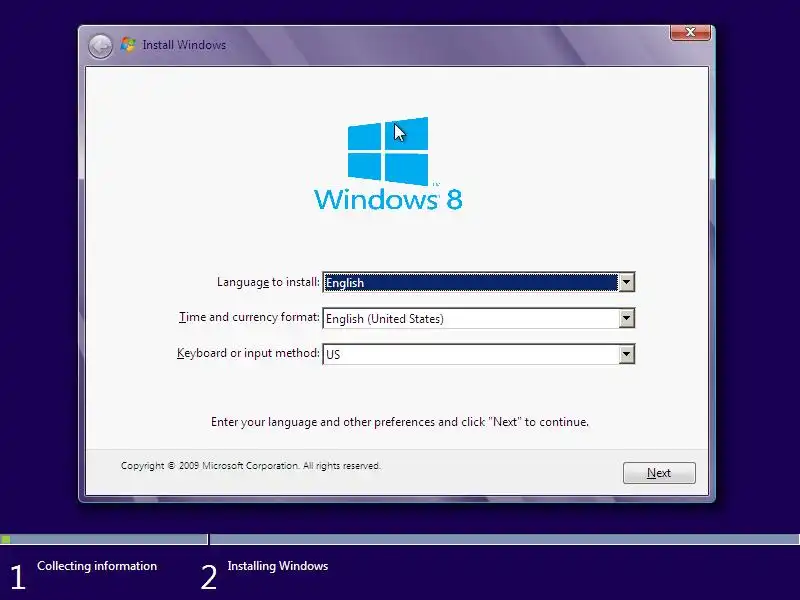Click the back arrow in title bar
This screenshot has height=600, width=800.
click(x=100, y=46)
